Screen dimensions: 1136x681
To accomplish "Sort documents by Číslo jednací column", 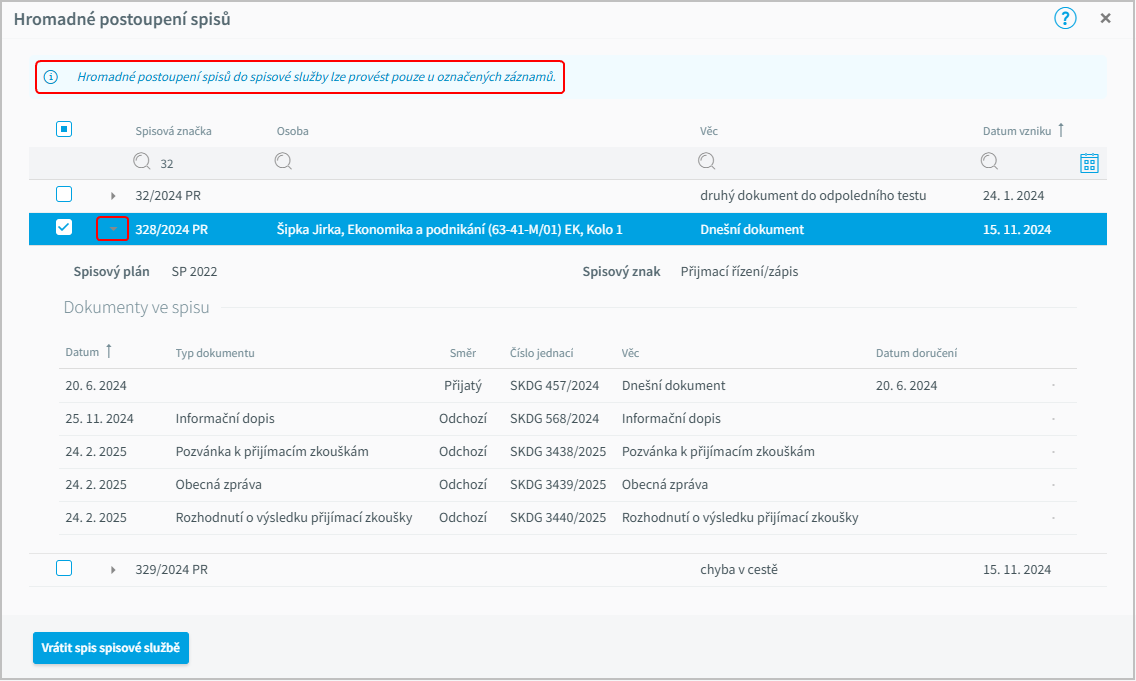I will pyautogui.click(x=541, y=353).
